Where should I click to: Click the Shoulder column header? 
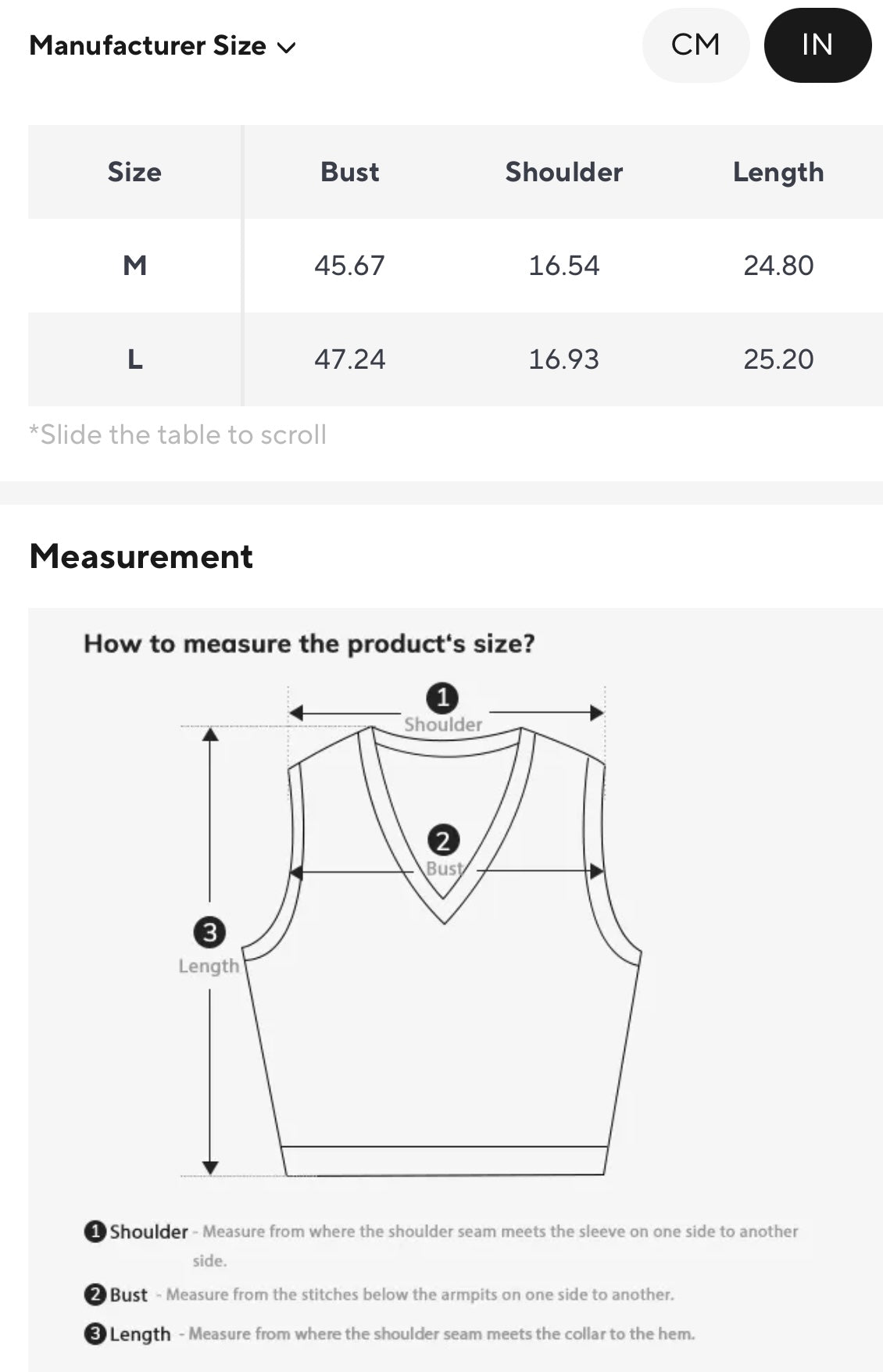coord(563,172)
